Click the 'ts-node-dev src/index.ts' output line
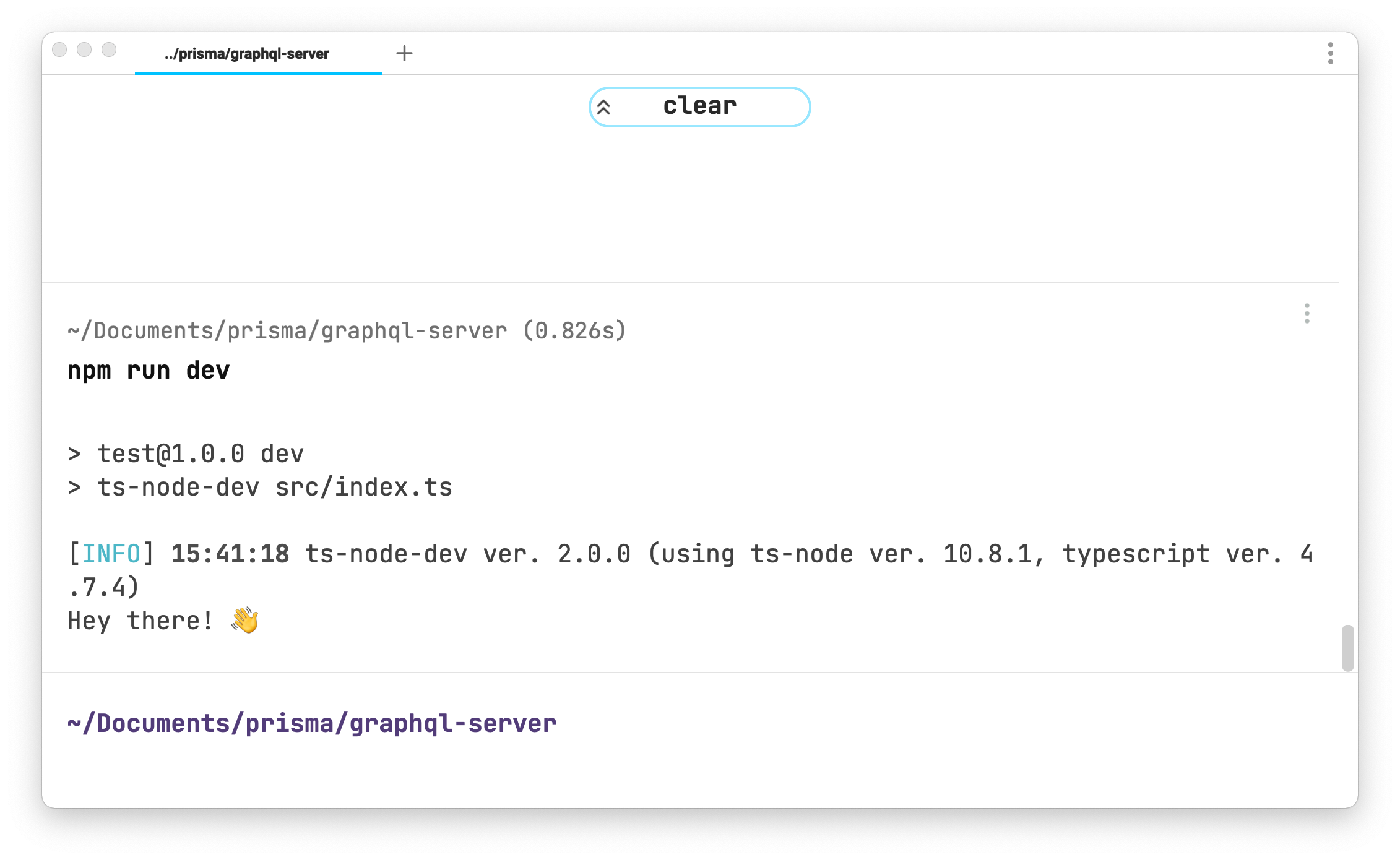This screenshot has width=1400, height=860. 274,488
